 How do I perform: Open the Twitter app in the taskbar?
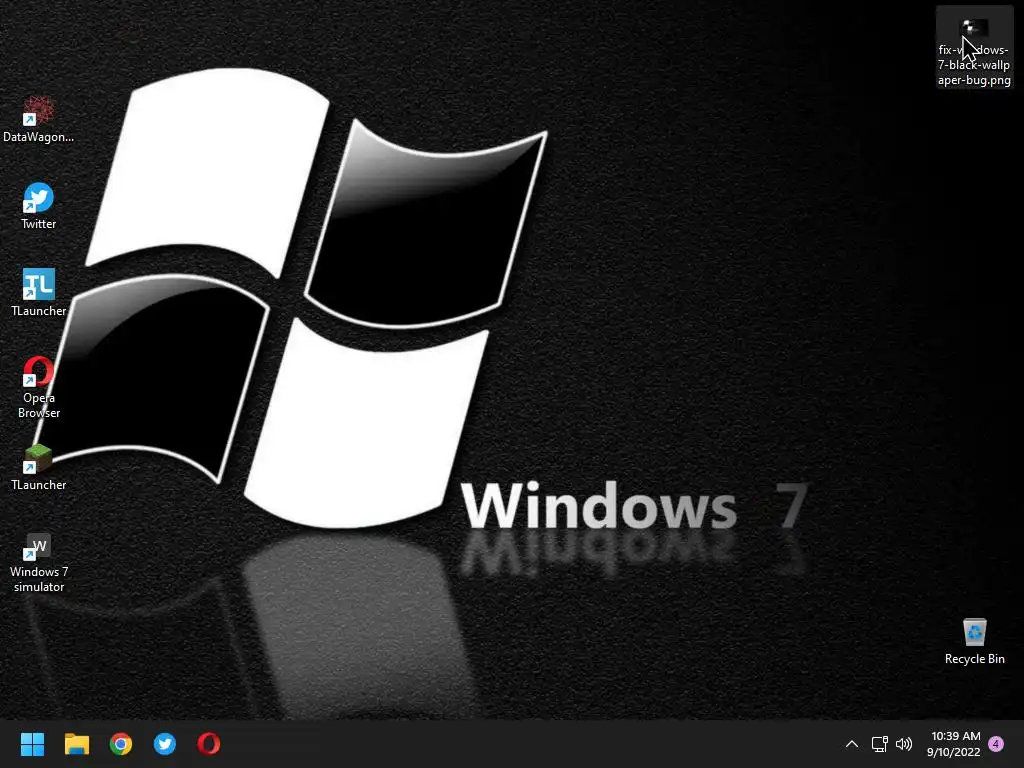coord(165,744)
